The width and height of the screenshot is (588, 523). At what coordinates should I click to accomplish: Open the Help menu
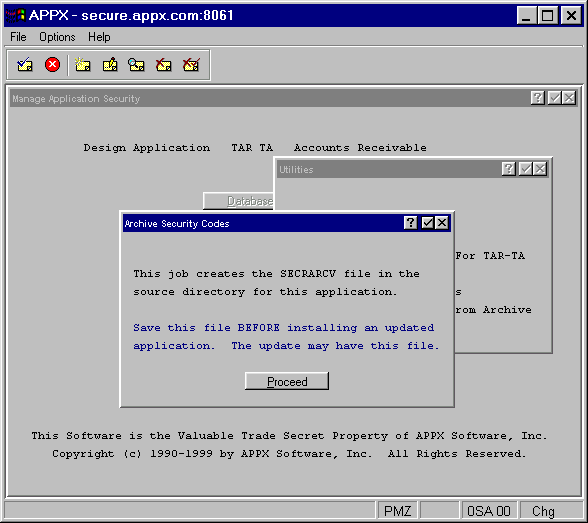(x=99, y=37)
